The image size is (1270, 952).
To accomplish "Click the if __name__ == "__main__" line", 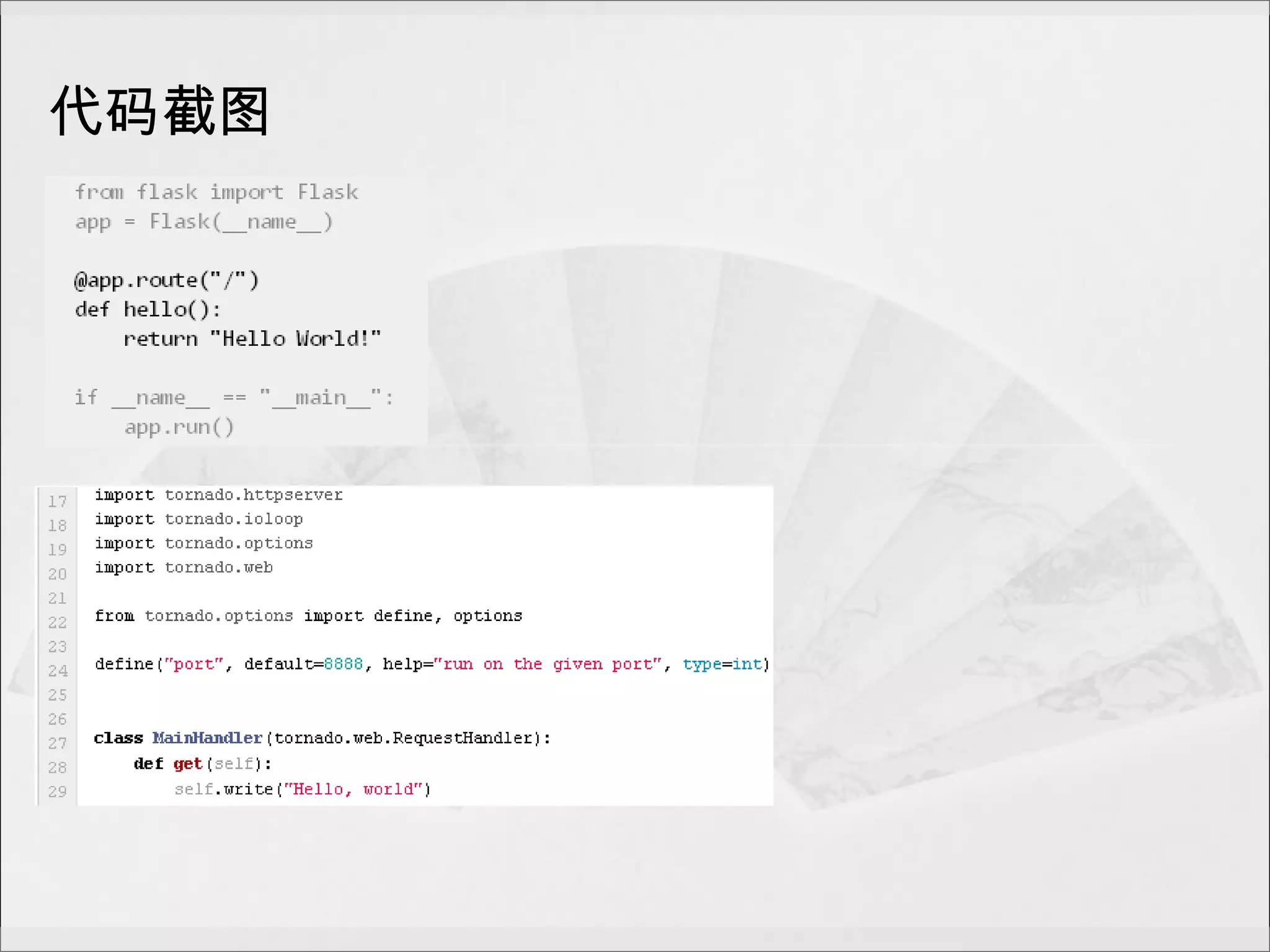I will click(x=234, y=397).
